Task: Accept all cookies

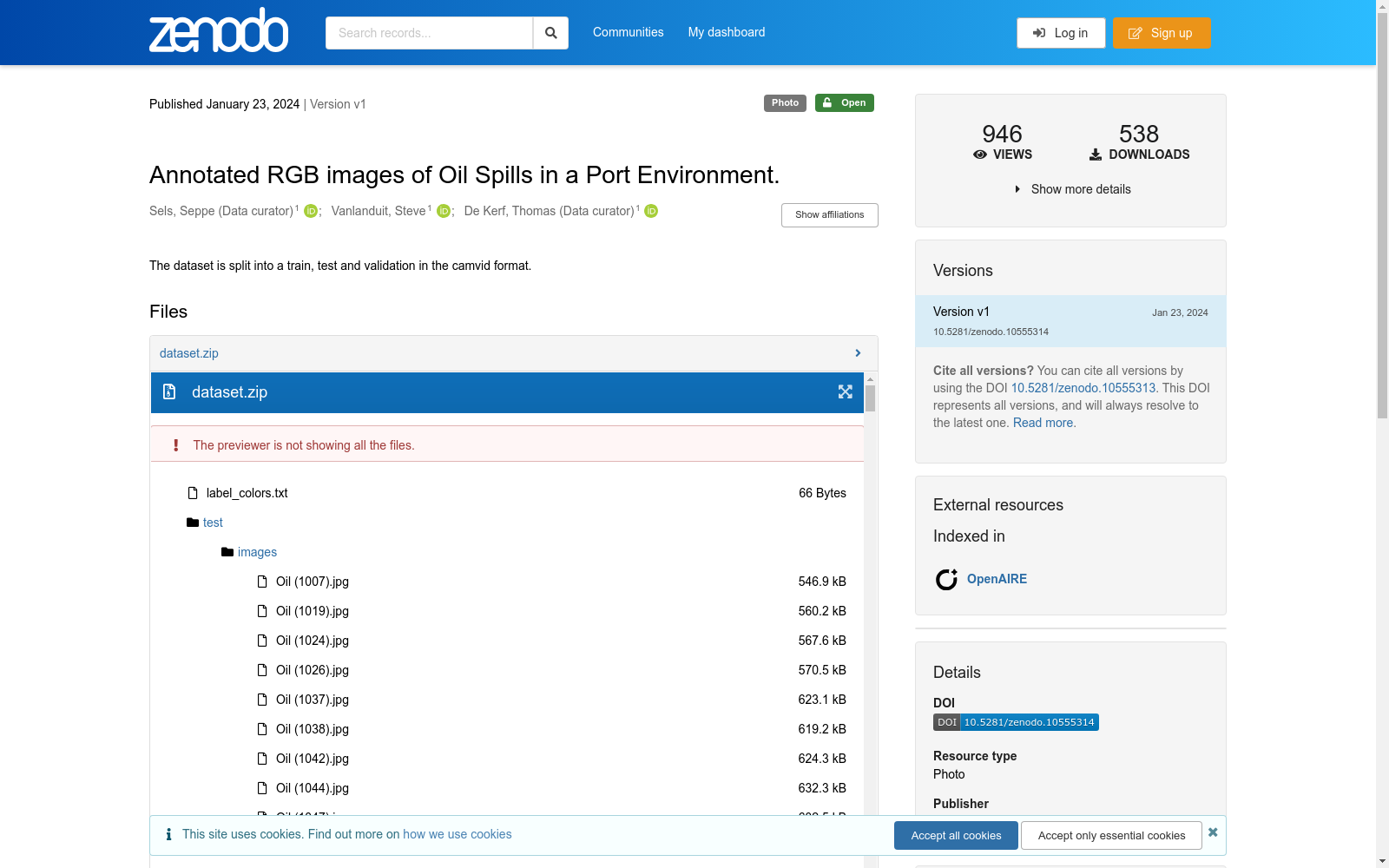Action: pos(956,836)
